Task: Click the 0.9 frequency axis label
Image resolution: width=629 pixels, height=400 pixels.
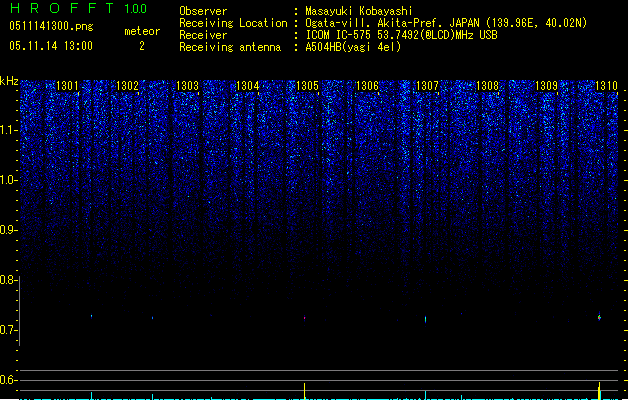Action: (x=9, y=230)
